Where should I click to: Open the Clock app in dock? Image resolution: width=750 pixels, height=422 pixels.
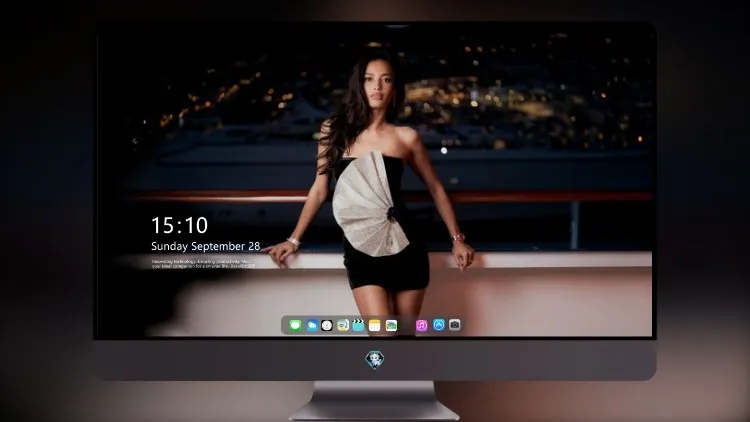[x=327, y=325]
